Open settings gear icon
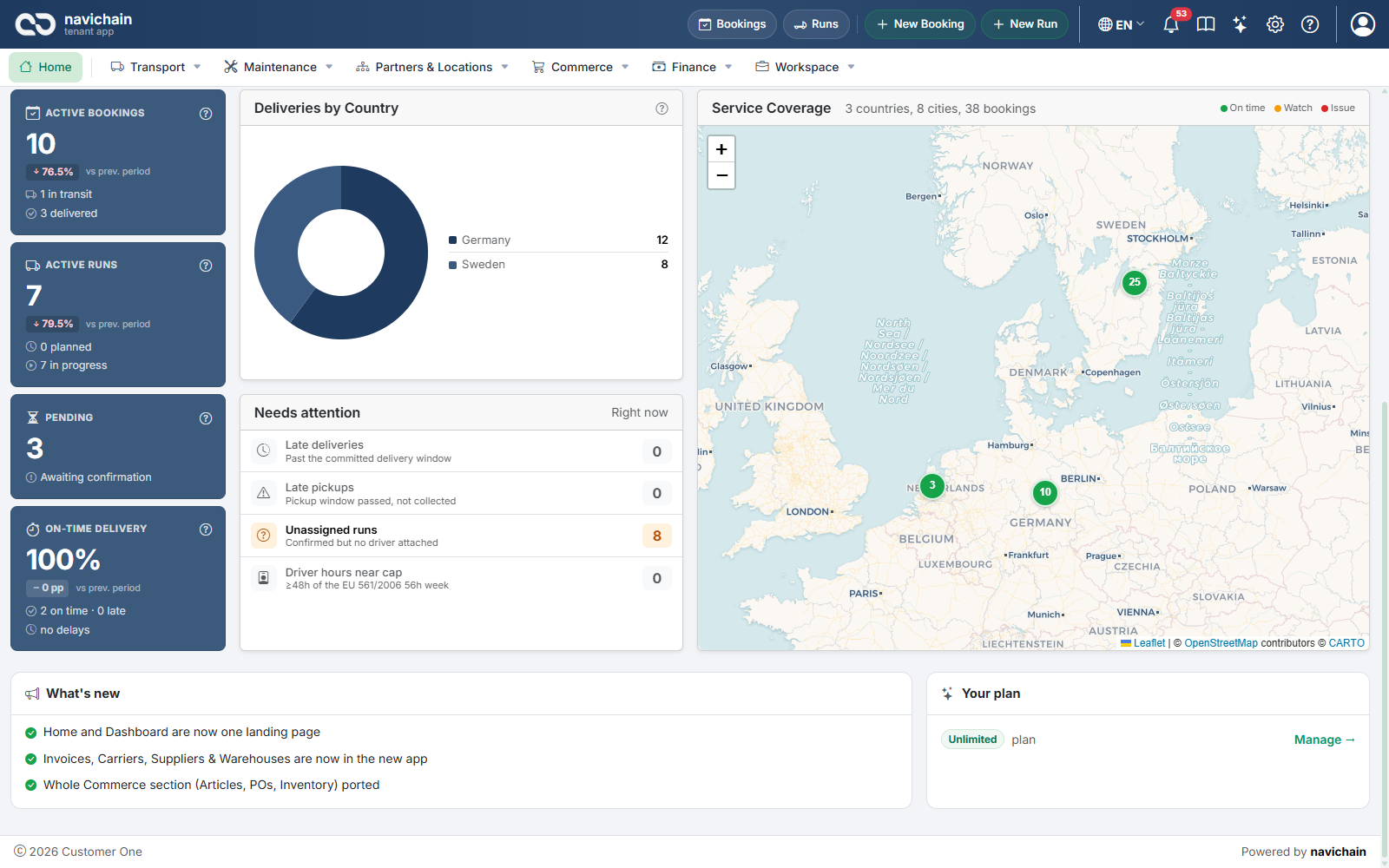Screen dimensions: 1389x868 (x=1275, y=24)
